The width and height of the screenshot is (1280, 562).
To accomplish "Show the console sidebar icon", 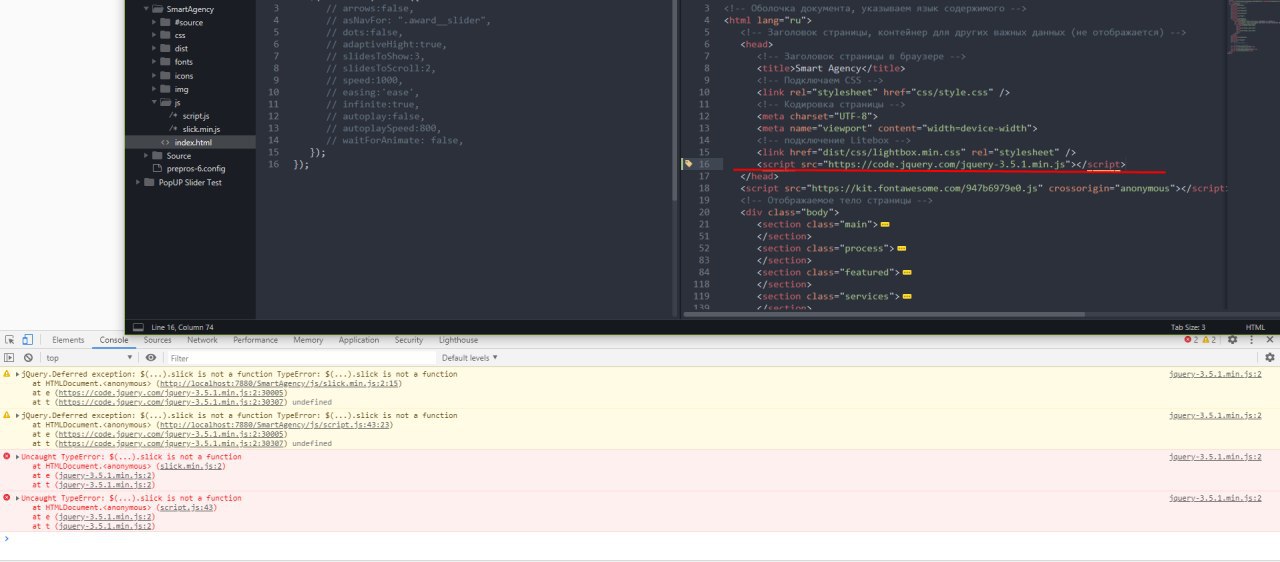I will (x=9, y=357).
